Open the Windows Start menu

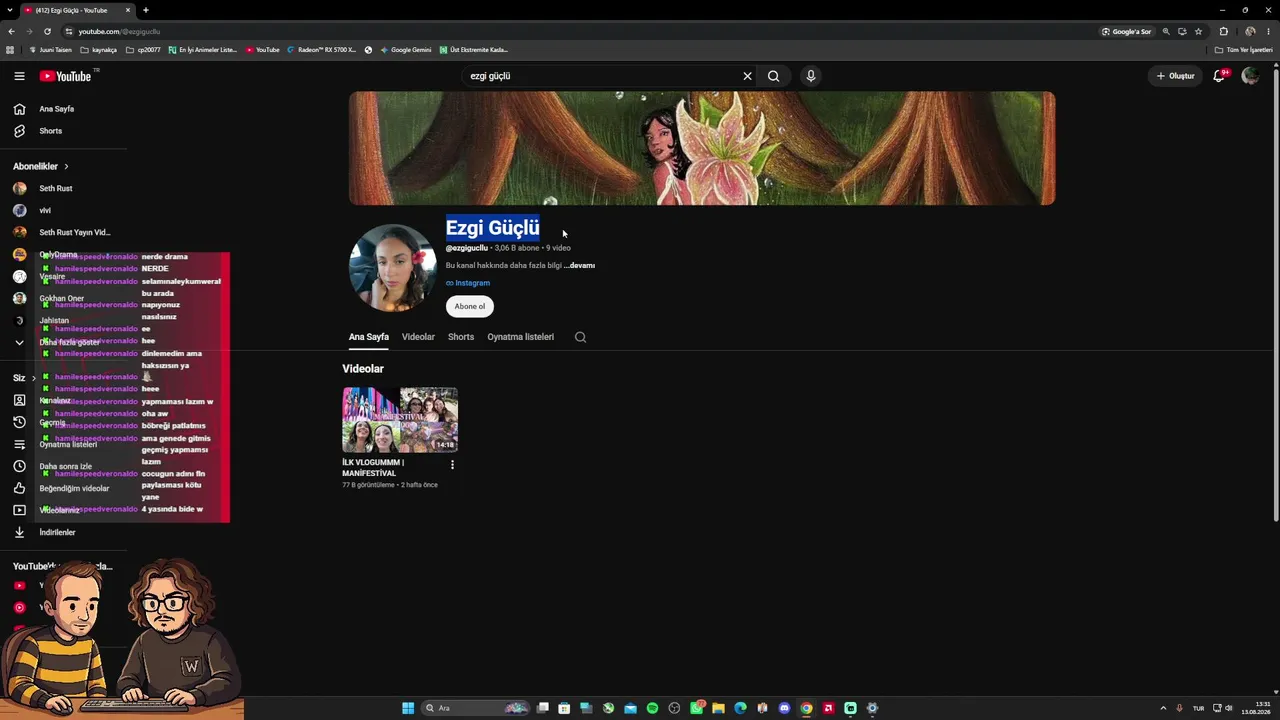[408, 708]
